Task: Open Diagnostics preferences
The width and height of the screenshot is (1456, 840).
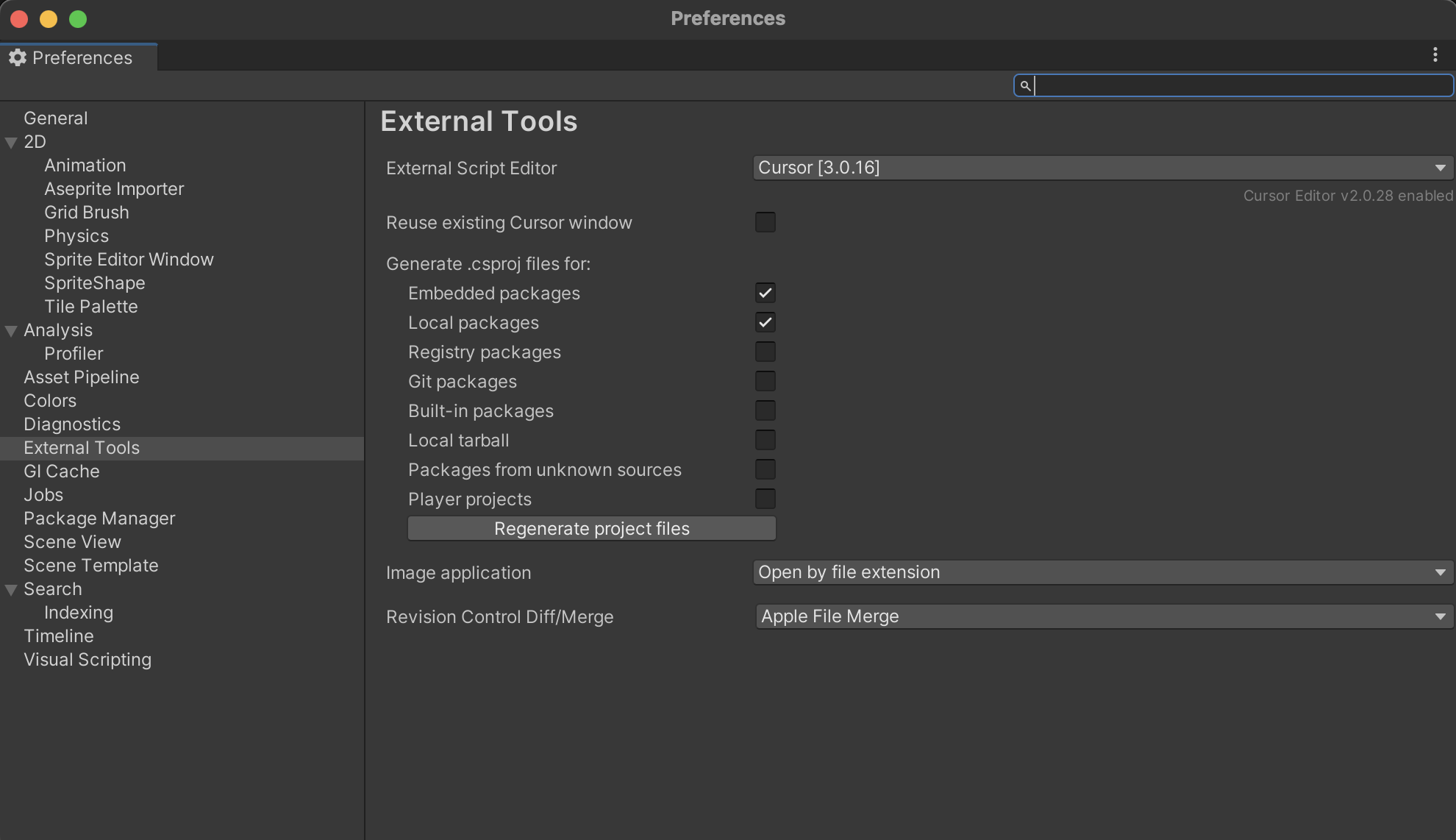Action: pos(72,424)
